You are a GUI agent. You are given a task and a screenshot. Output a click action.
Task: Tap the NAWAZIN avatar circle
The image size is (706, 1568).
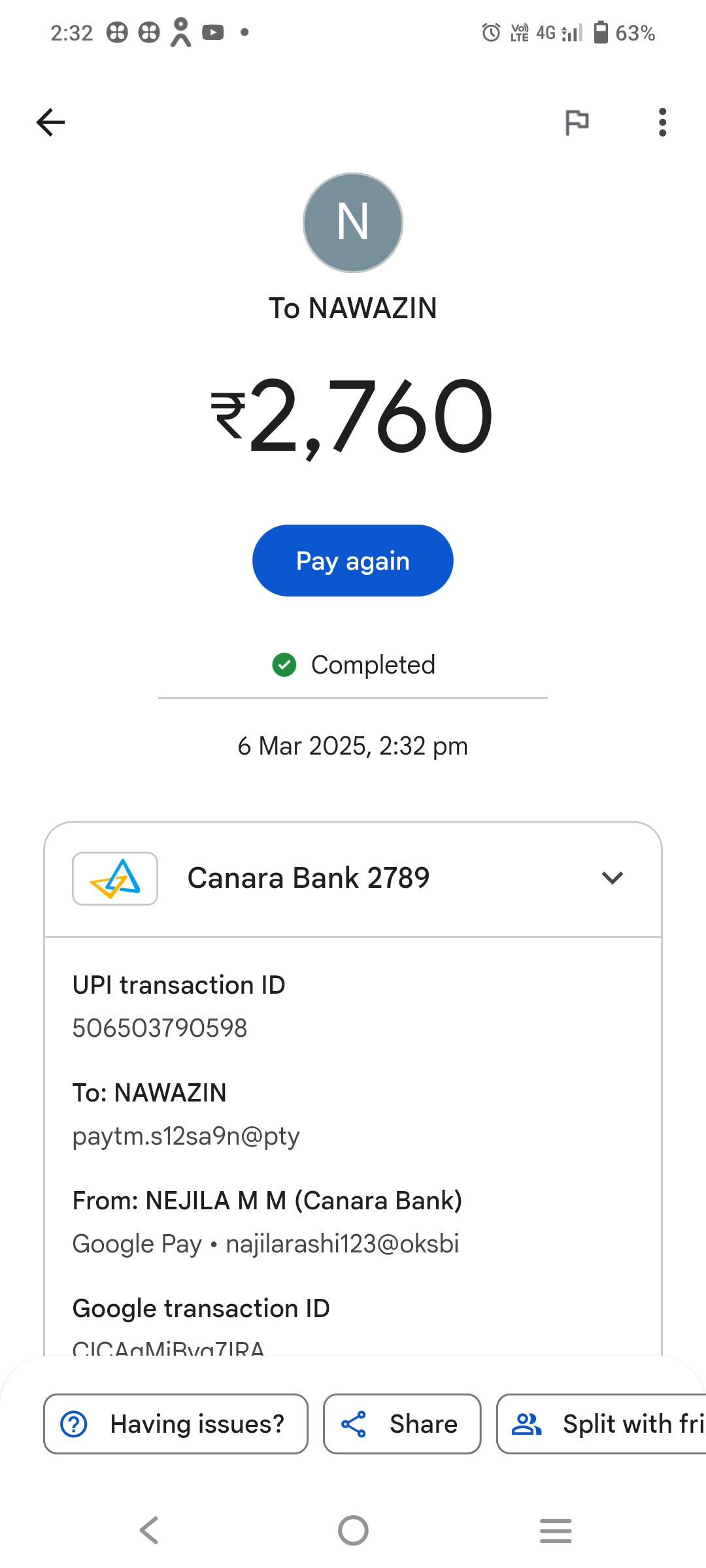pos(353,223)
